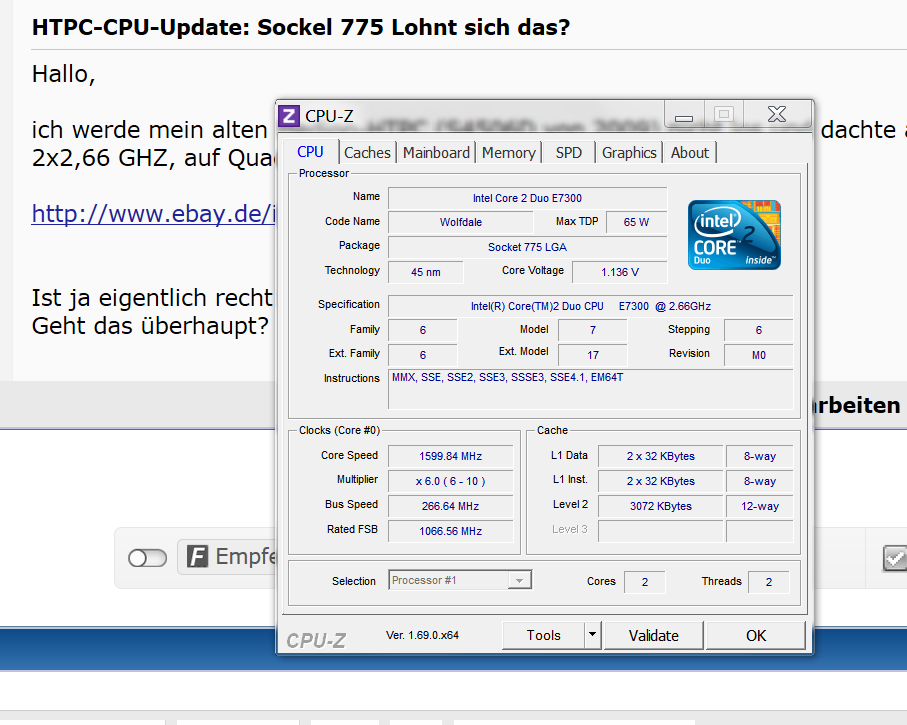Click the Ext. Model value 17
This screenshot has height=725, width=907.
[x=592, y=355]
